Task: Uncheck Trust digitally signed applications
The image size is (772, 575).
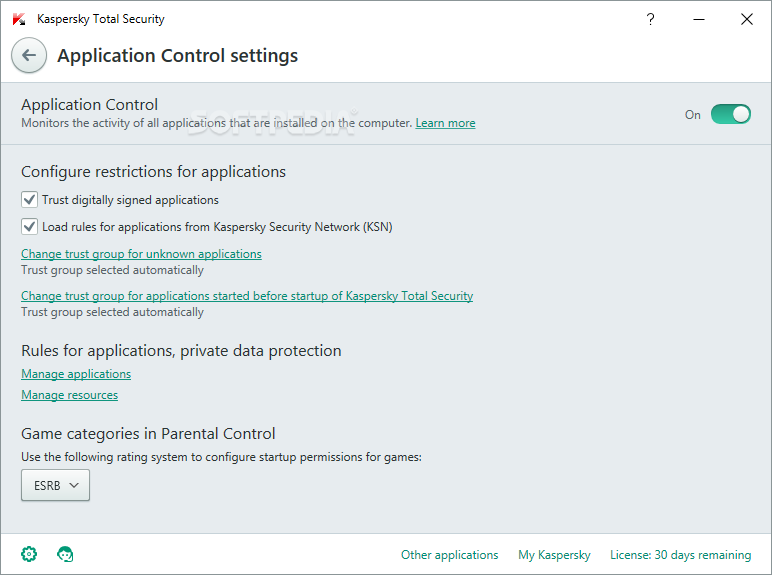Action: 30,199
